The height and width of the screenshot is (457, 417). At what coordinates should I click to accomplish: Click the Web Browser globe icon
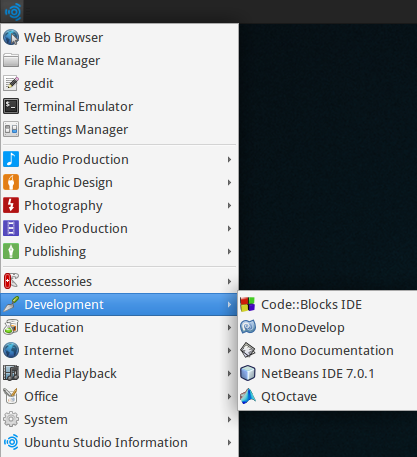coord(11,37)
